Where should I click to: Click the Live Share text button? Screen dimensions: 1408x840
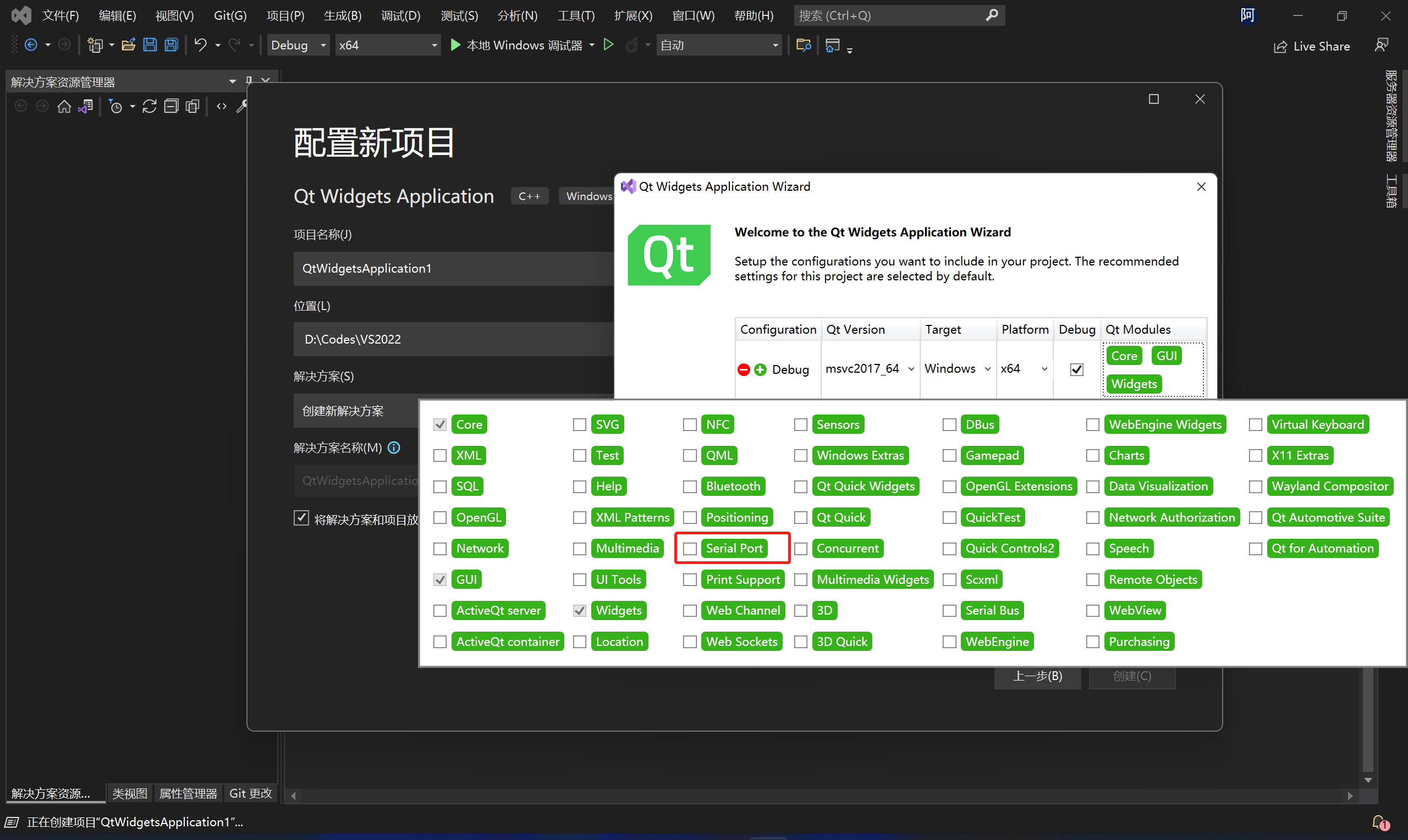1322,46
